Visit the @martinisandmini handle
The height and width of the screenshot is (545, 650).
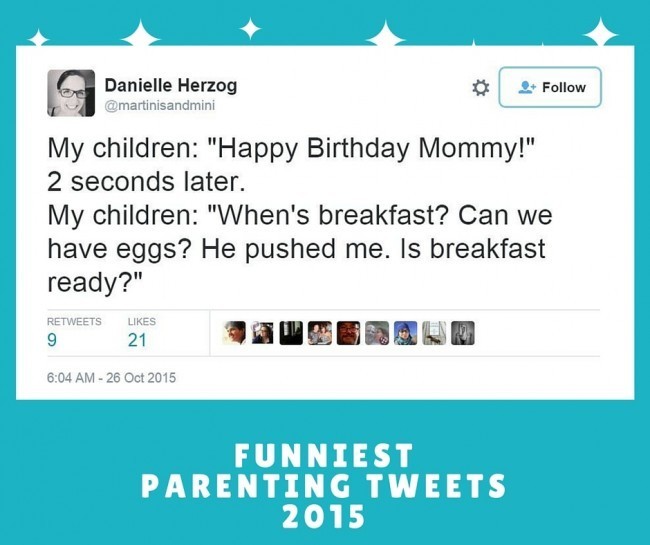(x=160, y=106)
